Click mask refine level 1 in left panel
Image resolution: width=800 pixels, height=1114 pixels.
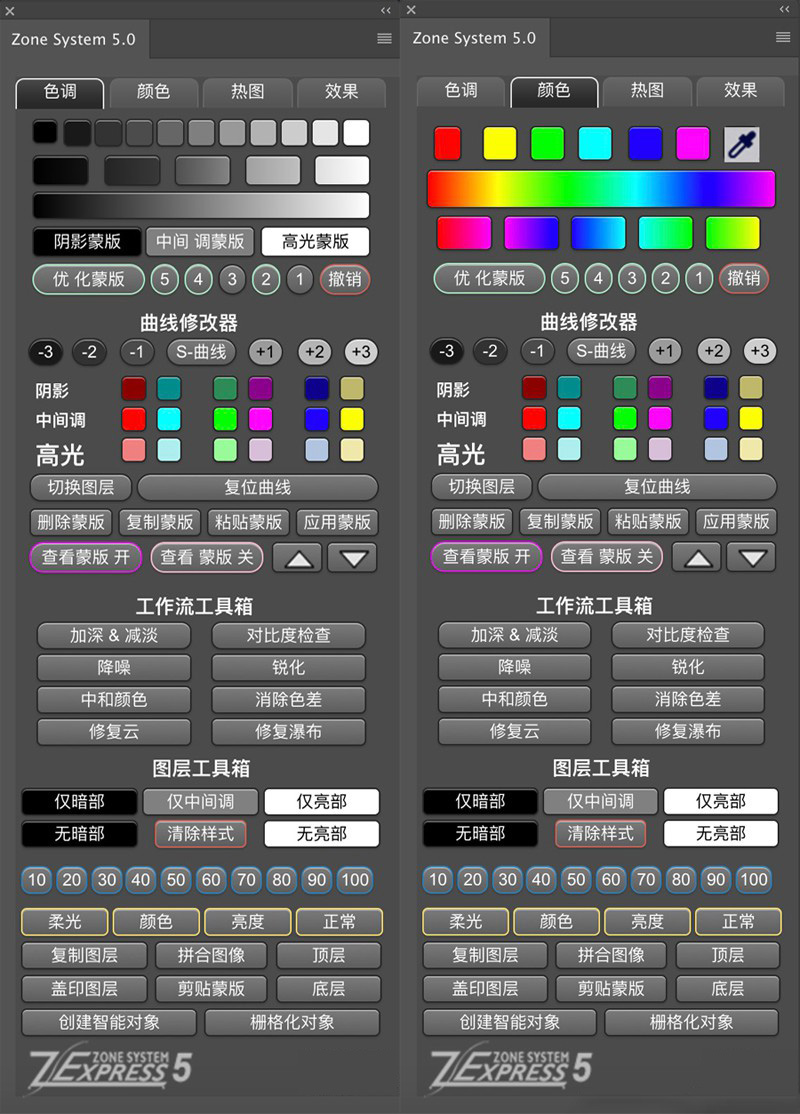coord(299,279)
